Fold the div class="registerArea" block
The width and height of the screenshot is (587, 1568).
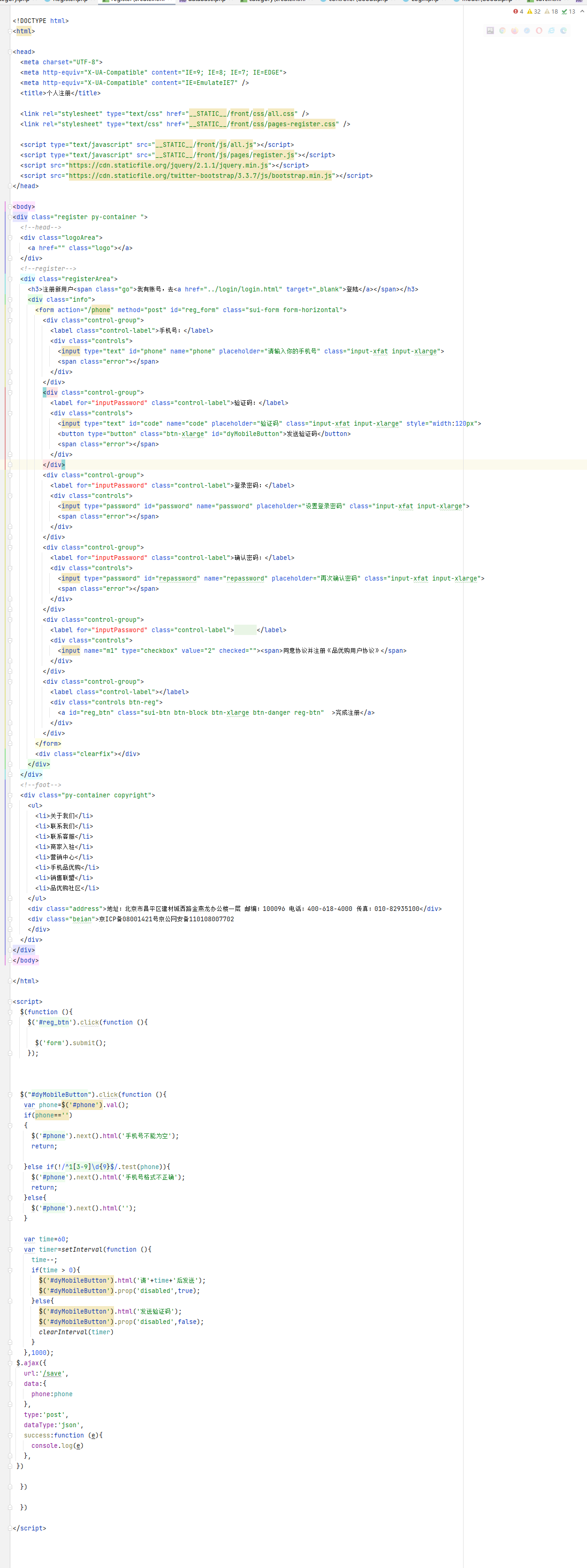[x=10, y=279]
